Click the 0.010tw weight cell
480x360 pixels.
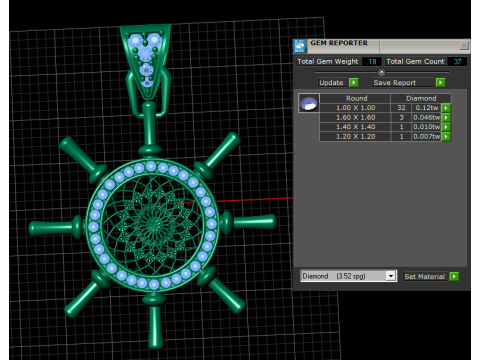pos(427,127)
